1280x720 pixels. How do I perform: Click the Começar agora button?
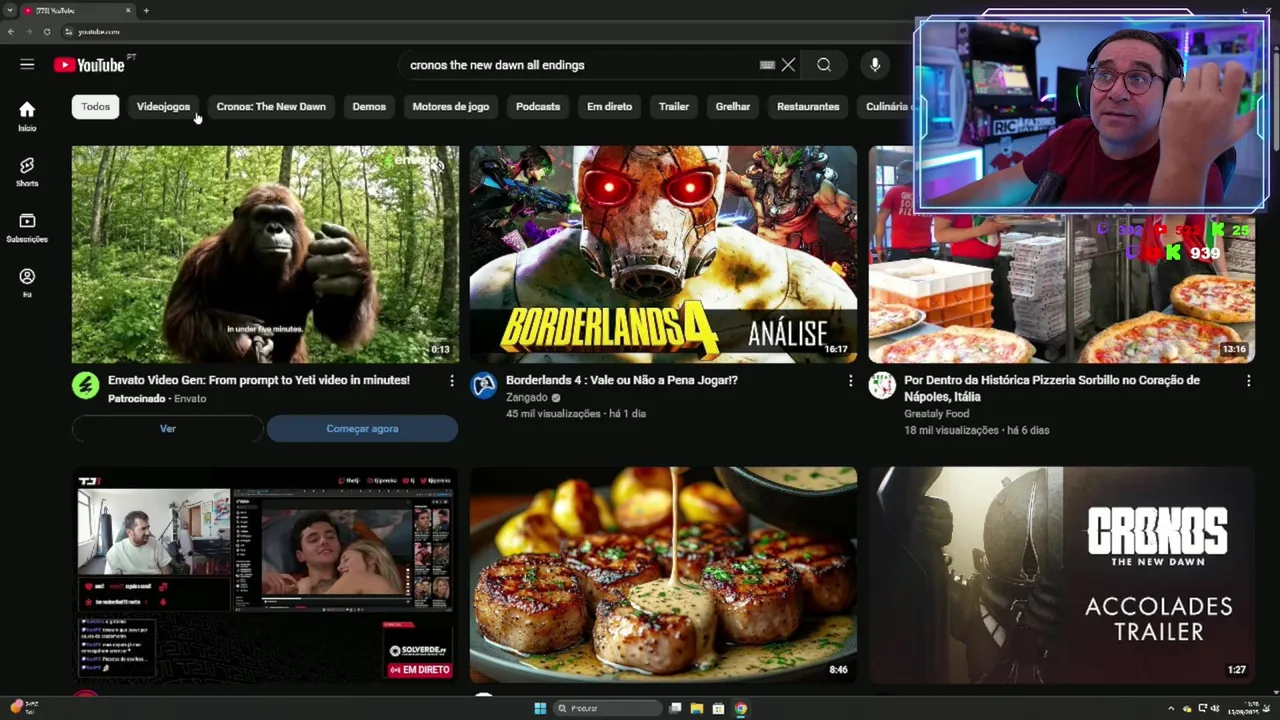362,429
